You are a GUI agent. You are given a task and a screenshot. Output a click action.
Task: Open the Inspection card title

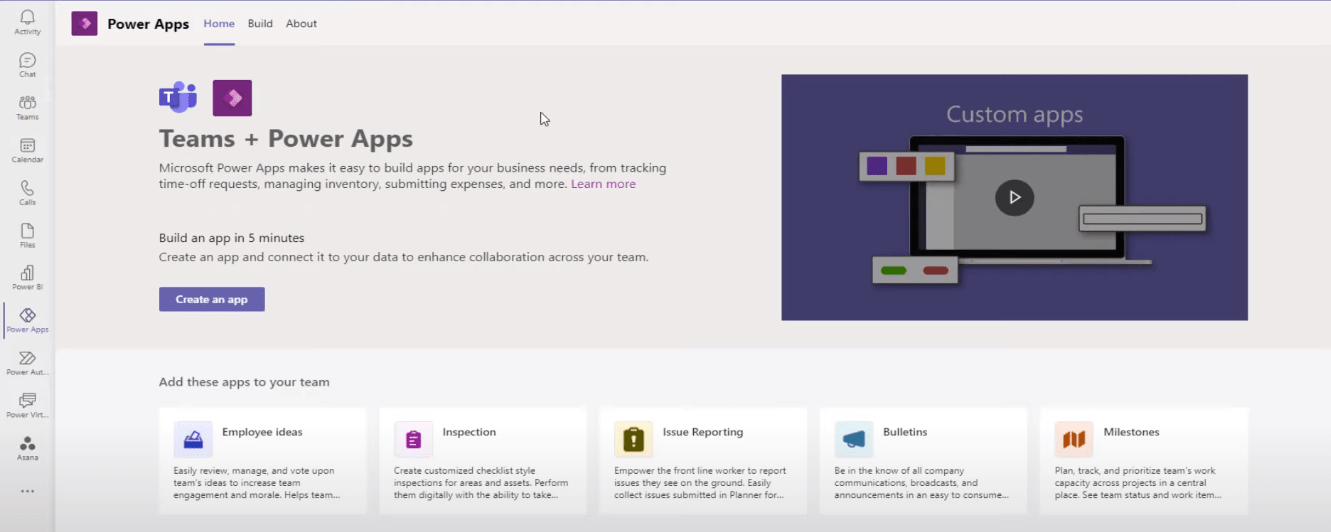tap(469, 432)
